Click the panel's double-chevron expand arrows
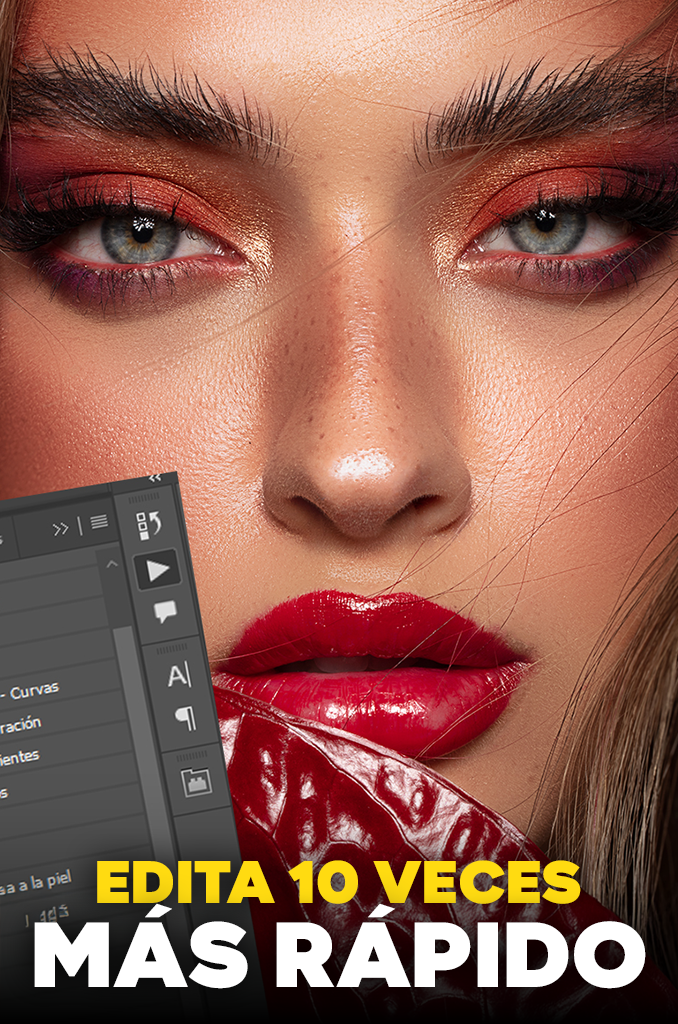This screenshot has height=1024, width=678. point(61,528)
